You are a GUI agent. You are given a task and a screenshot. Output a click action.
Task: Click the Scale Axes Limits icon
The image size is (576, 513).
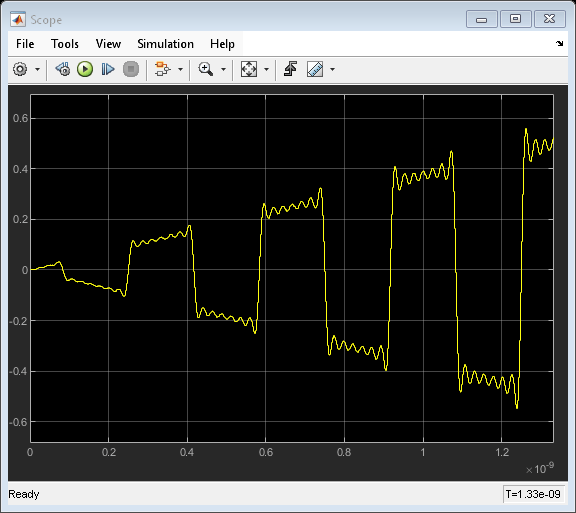[x=249, y=69]
